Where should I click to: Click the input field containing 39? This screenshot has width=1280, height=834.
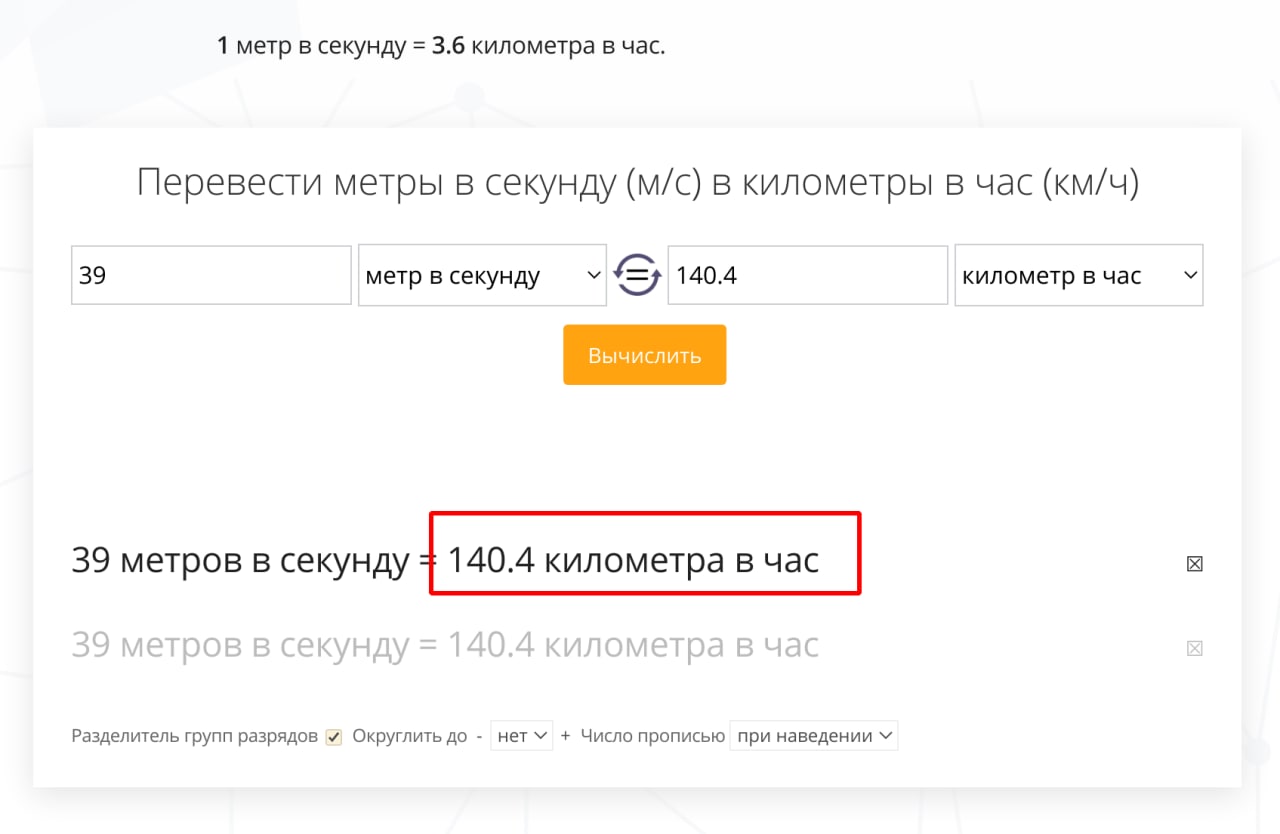tap(211, 275)
